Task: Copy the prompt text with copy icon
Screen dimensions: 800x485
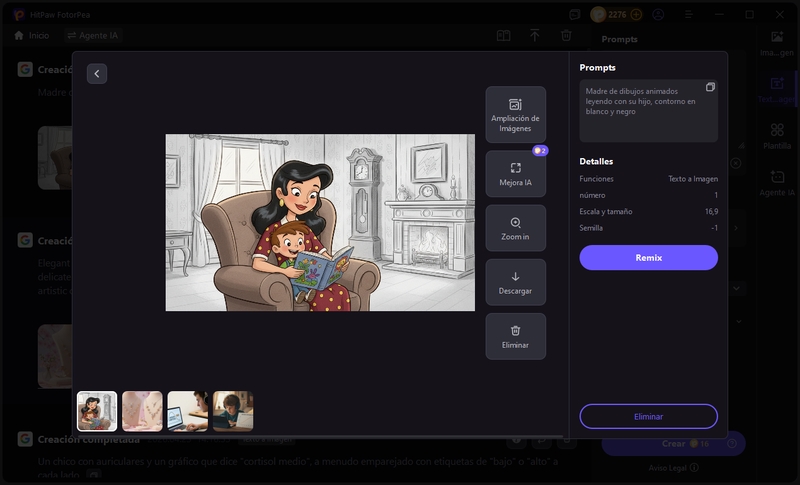Action: coord(710,87)
